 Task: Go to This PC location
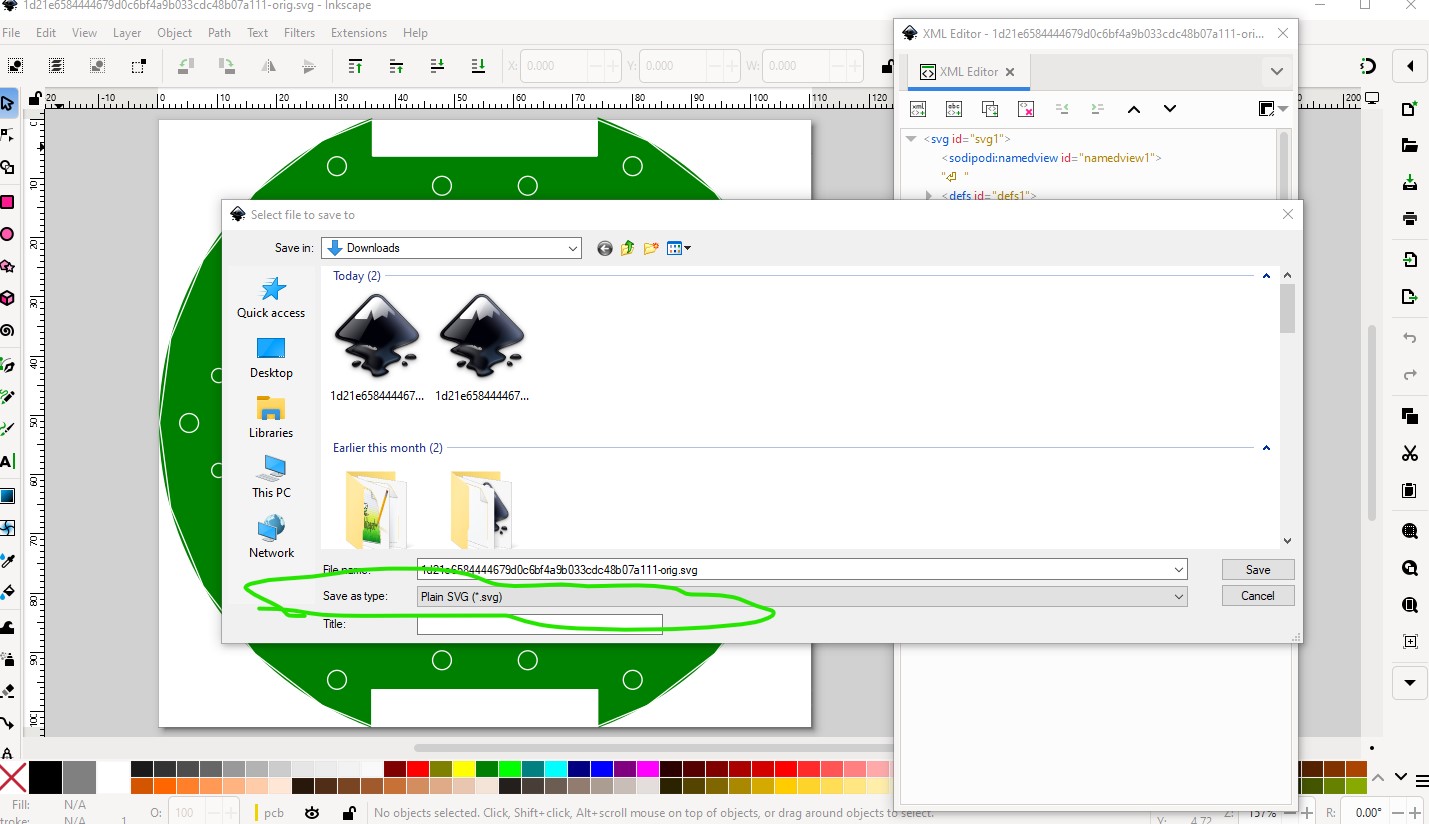coord(271,477)
